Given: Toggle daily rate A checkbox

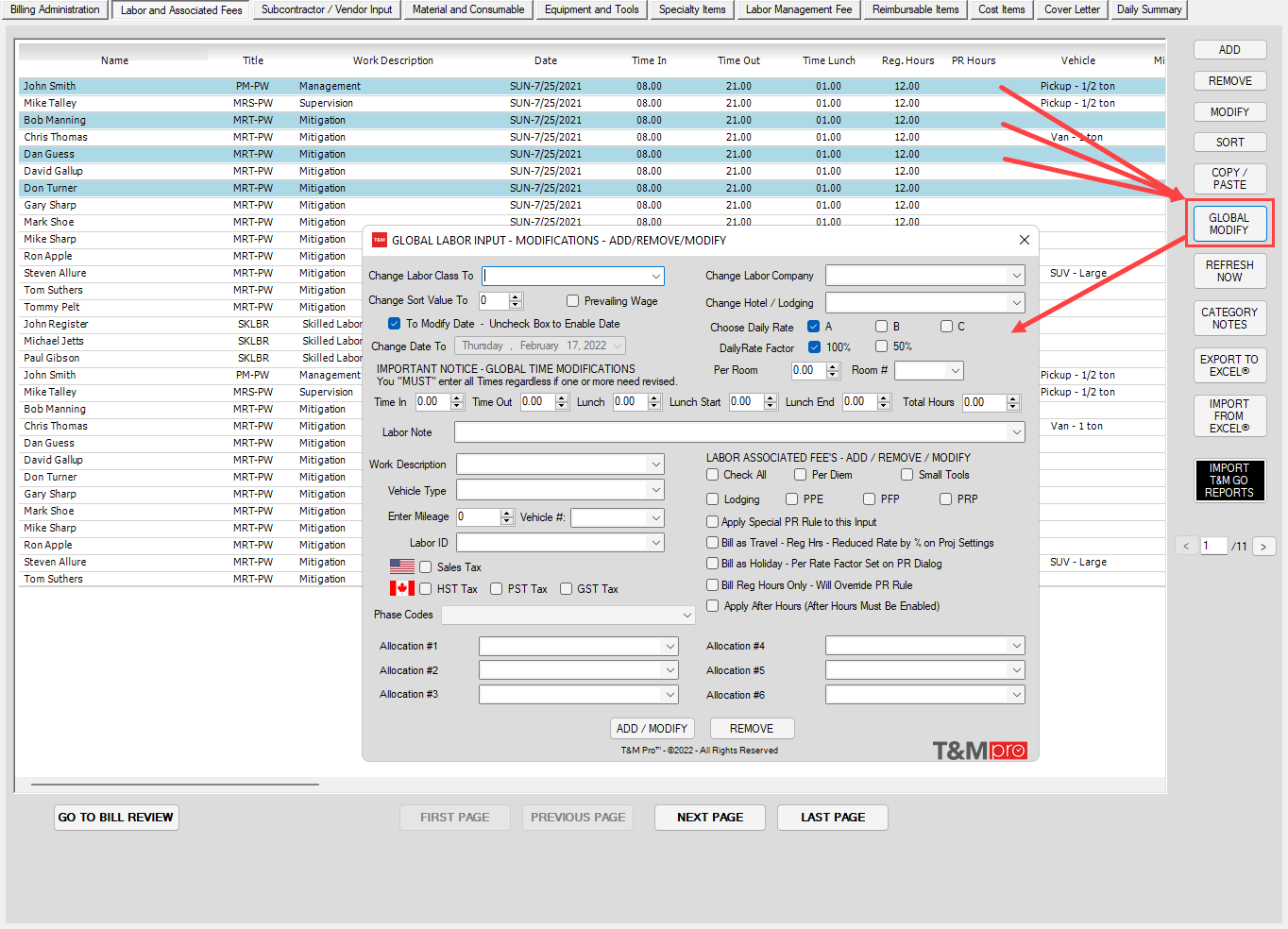Looking at the screenshot, I should pyautogui.click(x=813, y=327).
